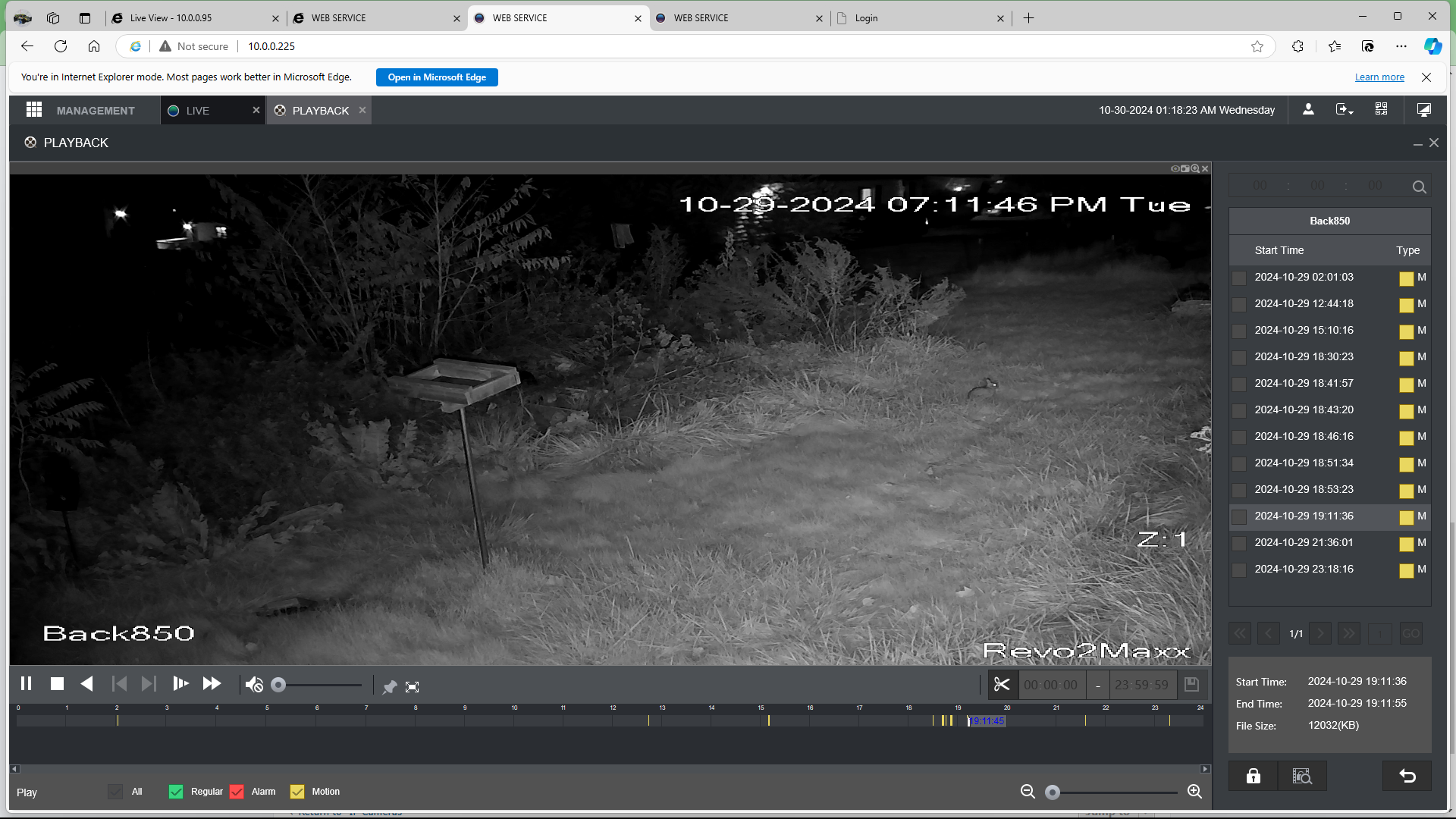
Task: Check the 2024-10-29 18:30:23 recording
Action: (1239, 358)
